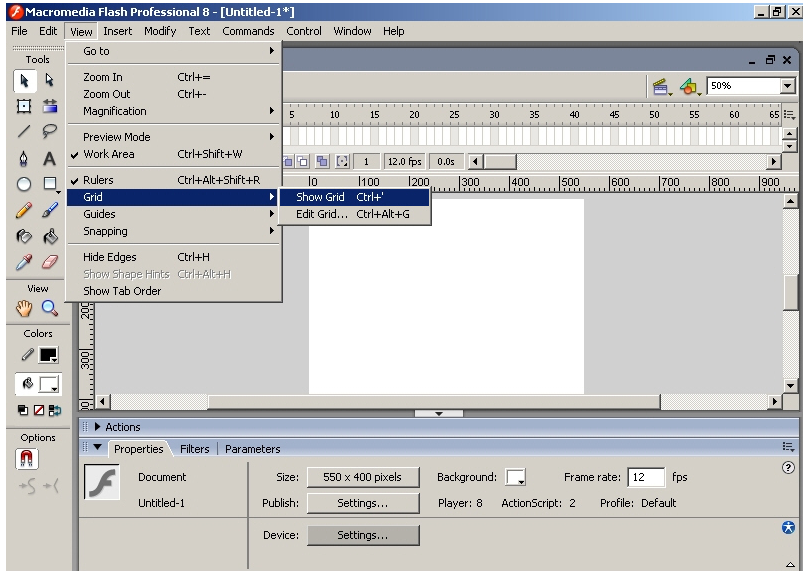Screen dimensions: 803x572
Task: Select the Brush tool
Action: click(50, 210)
